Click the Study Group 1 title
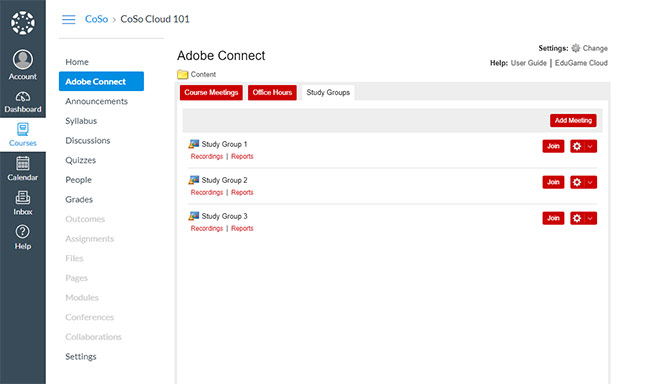This screenshot has width=650, height=384. [x=224, y=144]
